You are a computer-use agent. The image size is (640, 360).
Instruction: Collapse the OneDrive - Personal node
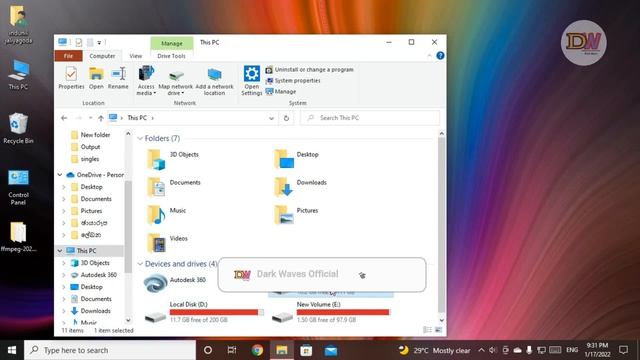(60, 175)
